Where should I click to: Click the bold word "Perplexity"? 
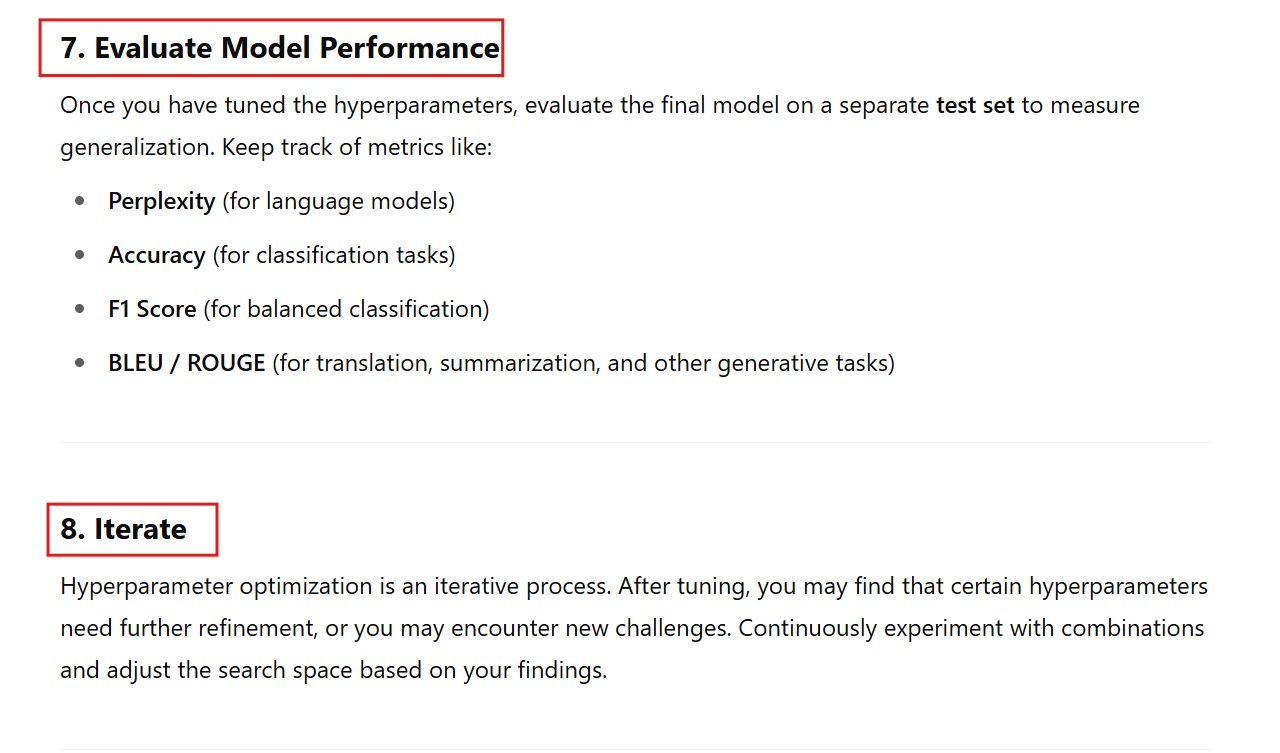tap(162, 201)
